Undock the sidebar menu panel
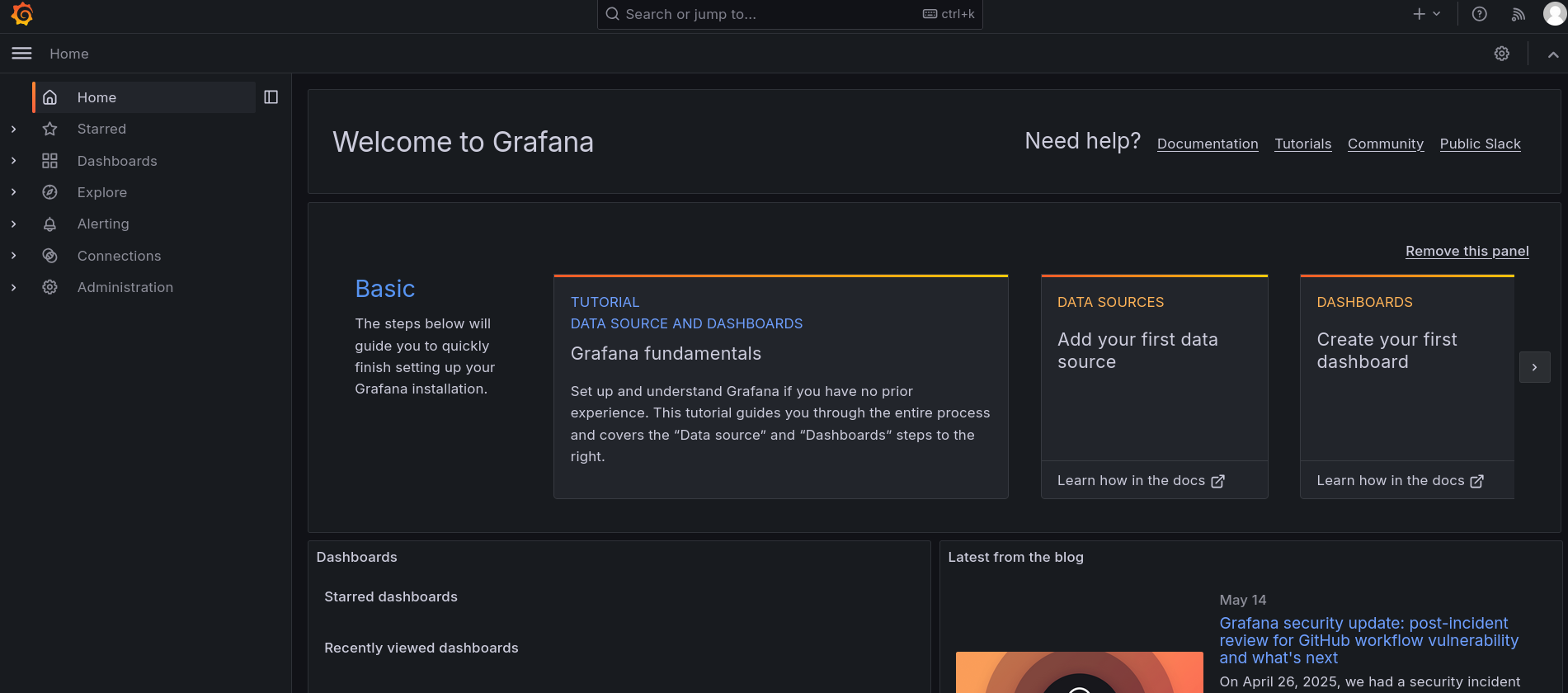 coord(271,97)
